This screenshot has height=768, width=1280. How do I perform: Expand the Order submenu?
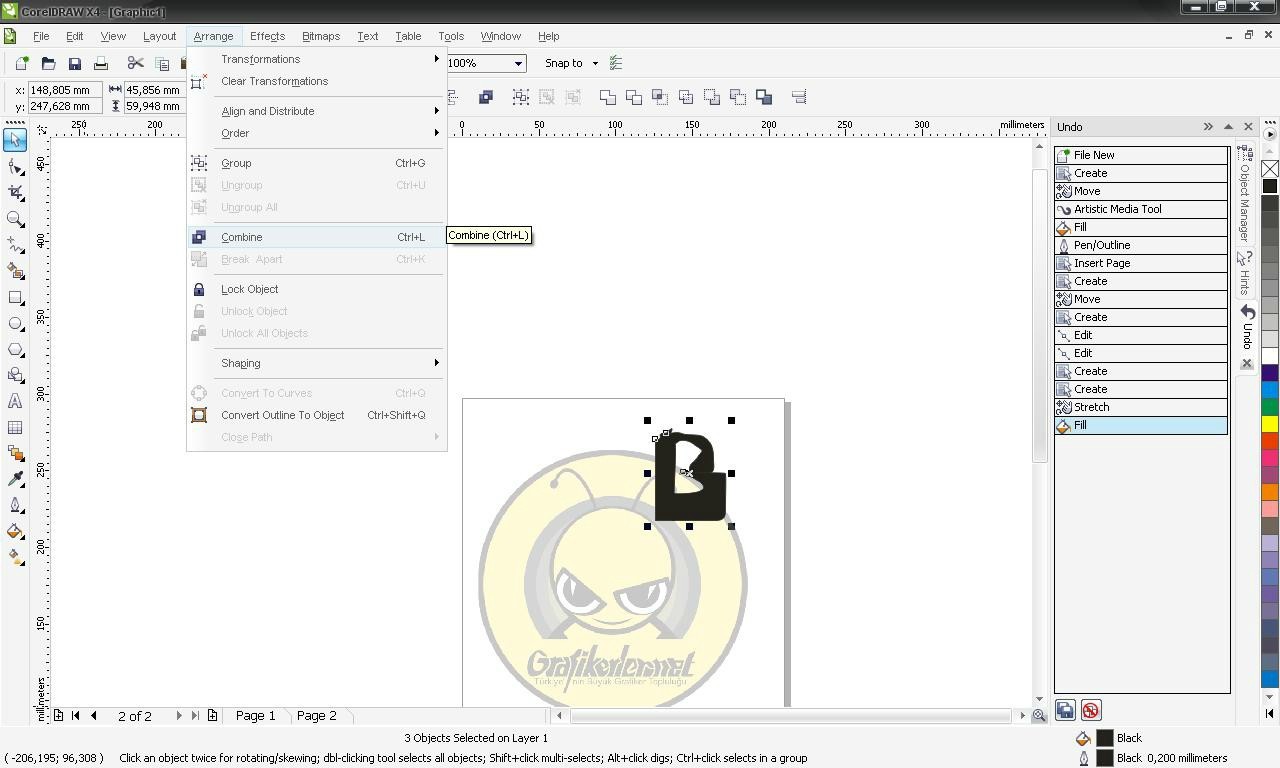pyautogui.click(x=316, y=133)
